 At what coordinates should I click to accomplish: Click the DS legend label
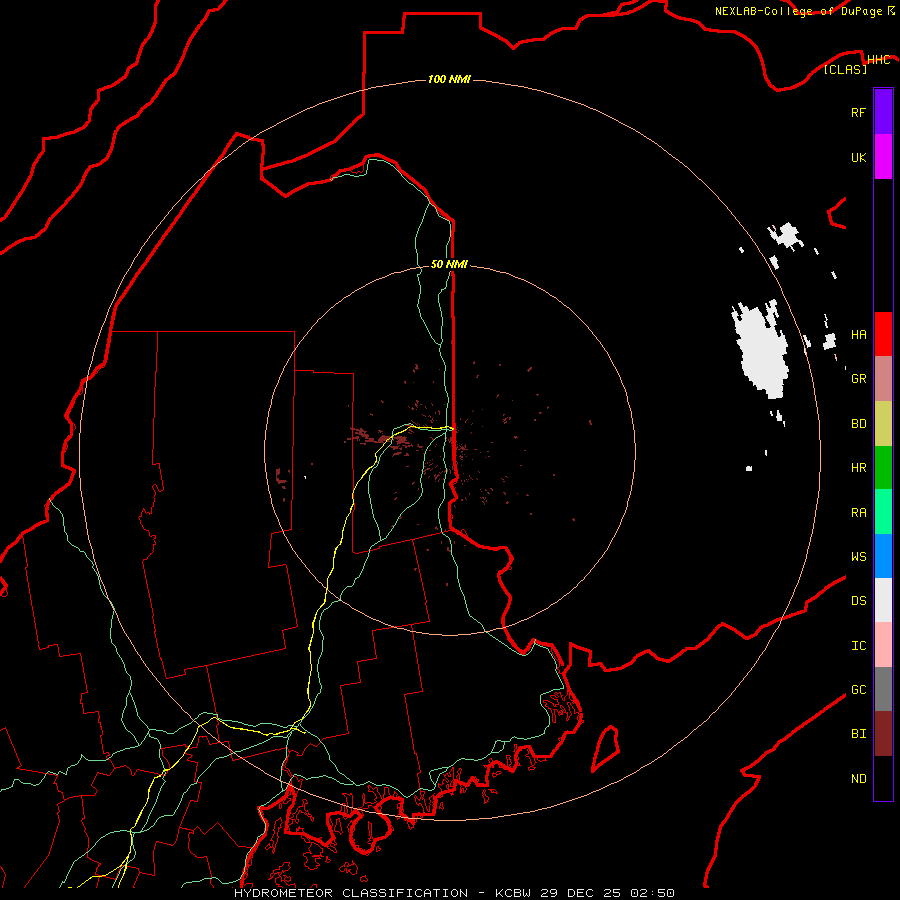(858, 601)
